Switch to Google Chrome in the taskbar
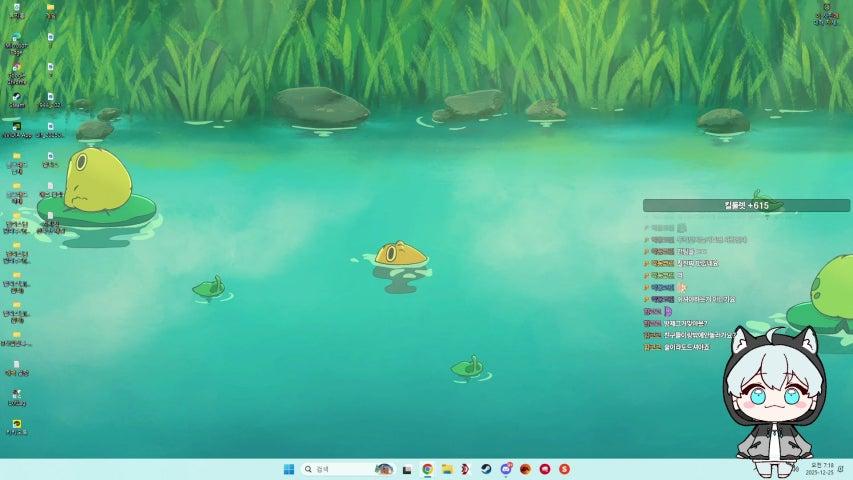The image size is (853, 480). pos(427,469)
